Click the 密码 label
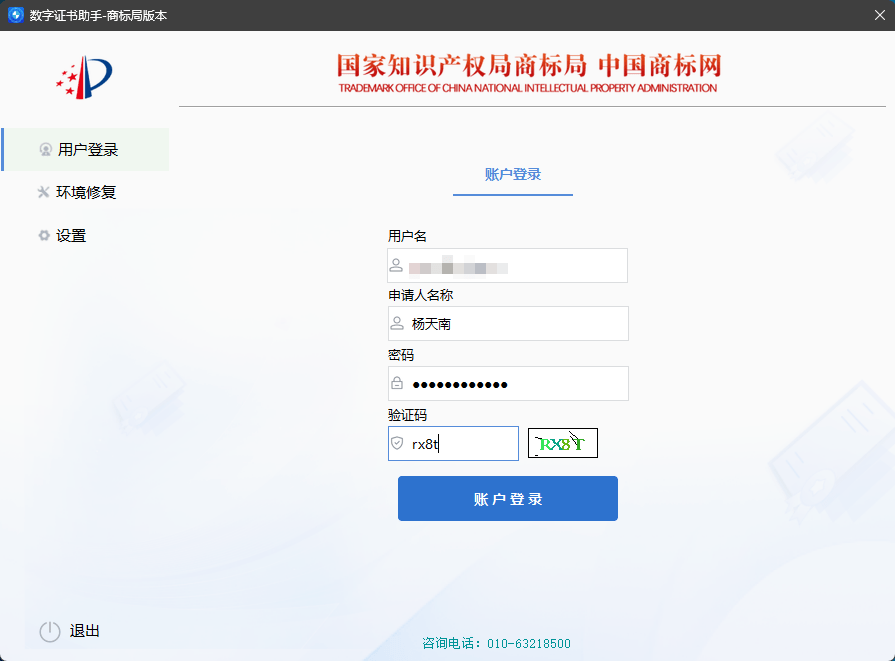 401,355
